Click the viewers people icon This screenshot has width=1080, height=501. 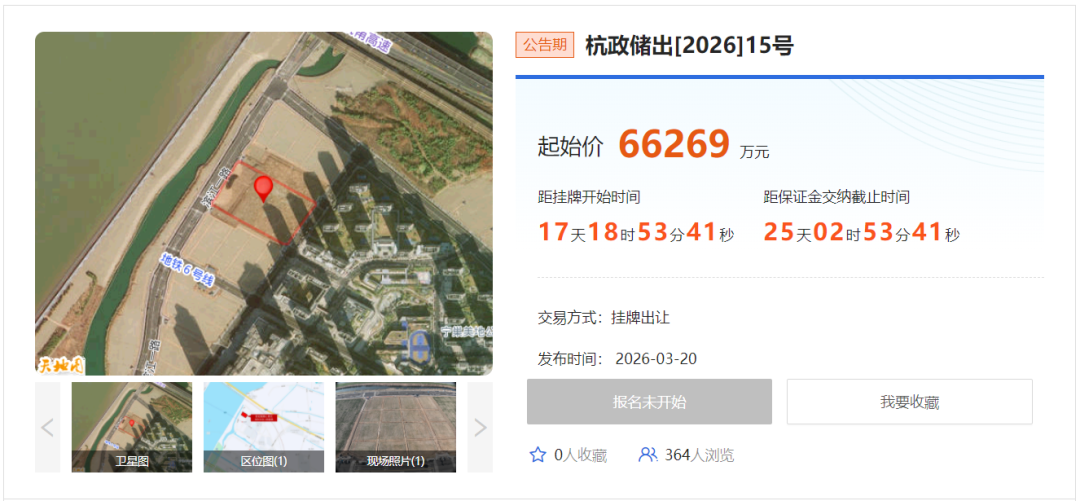tap(647, 455)
